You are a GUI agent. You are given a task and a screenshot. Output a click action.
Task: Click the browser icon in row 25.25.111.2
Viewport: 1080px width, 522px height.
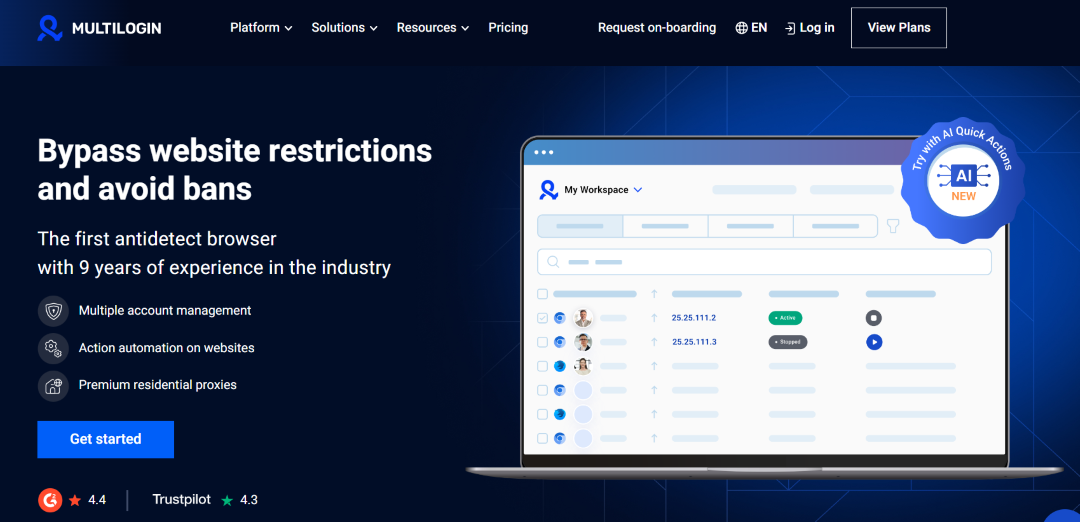pos(560,318)
